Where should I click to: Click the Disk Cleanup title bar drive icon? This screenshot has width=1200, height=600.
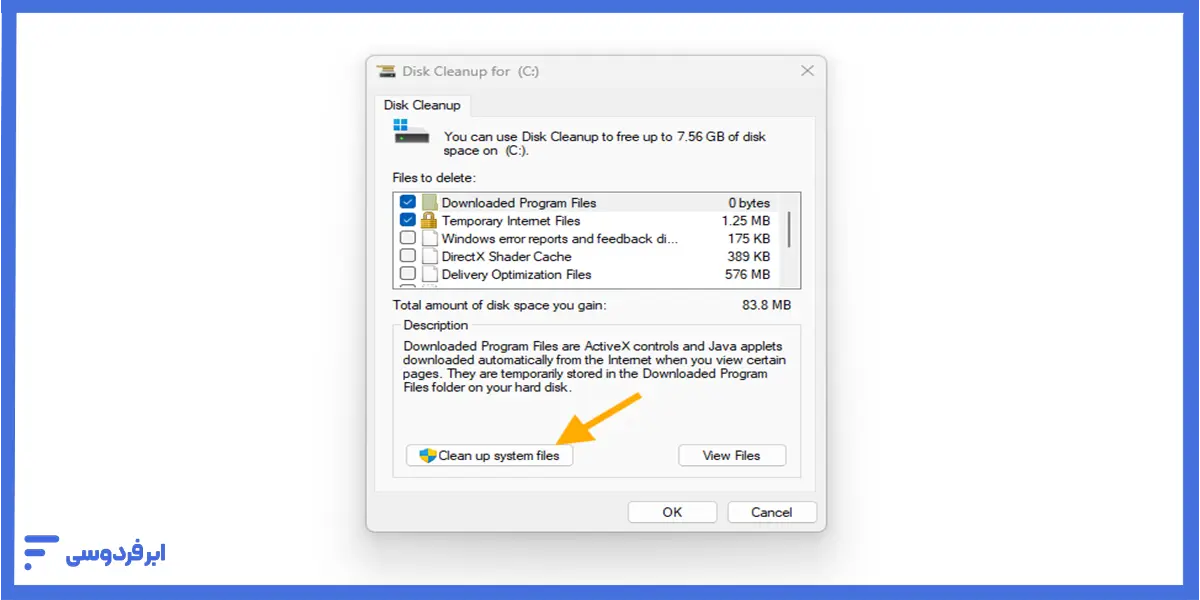coord(386,71)
